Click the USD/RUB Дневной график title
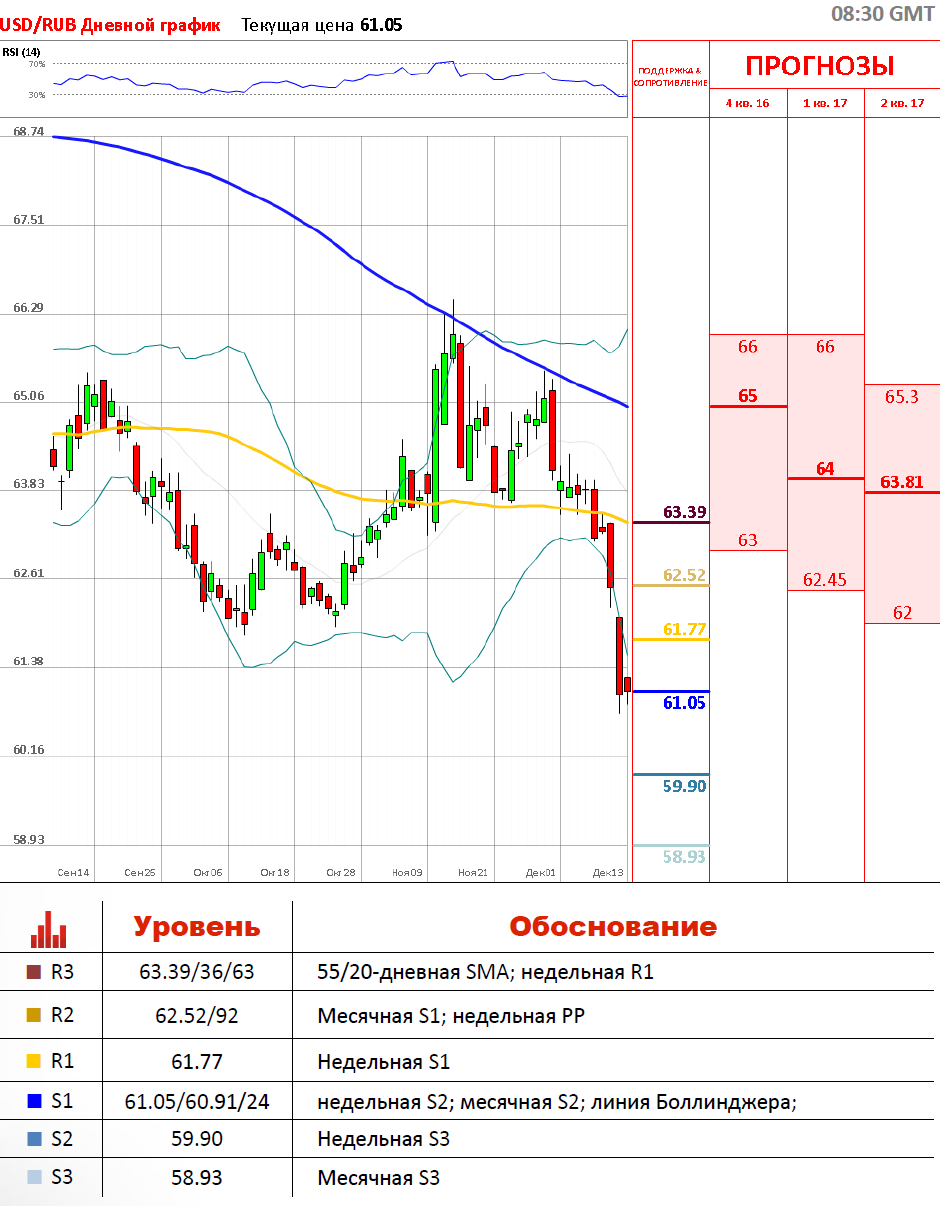The height and width of the screenshot is (1209, 940). (110, 25)
